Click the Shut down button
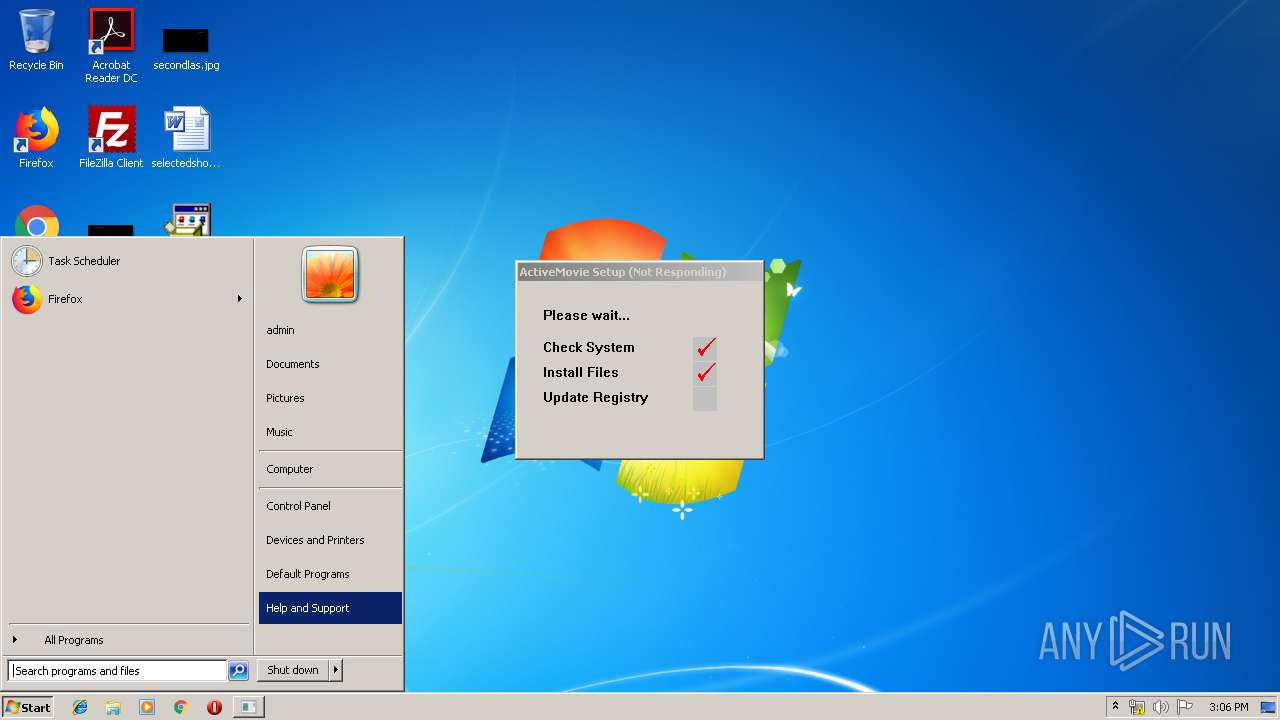Viewport: 1280px width, 720px height. 293,670
